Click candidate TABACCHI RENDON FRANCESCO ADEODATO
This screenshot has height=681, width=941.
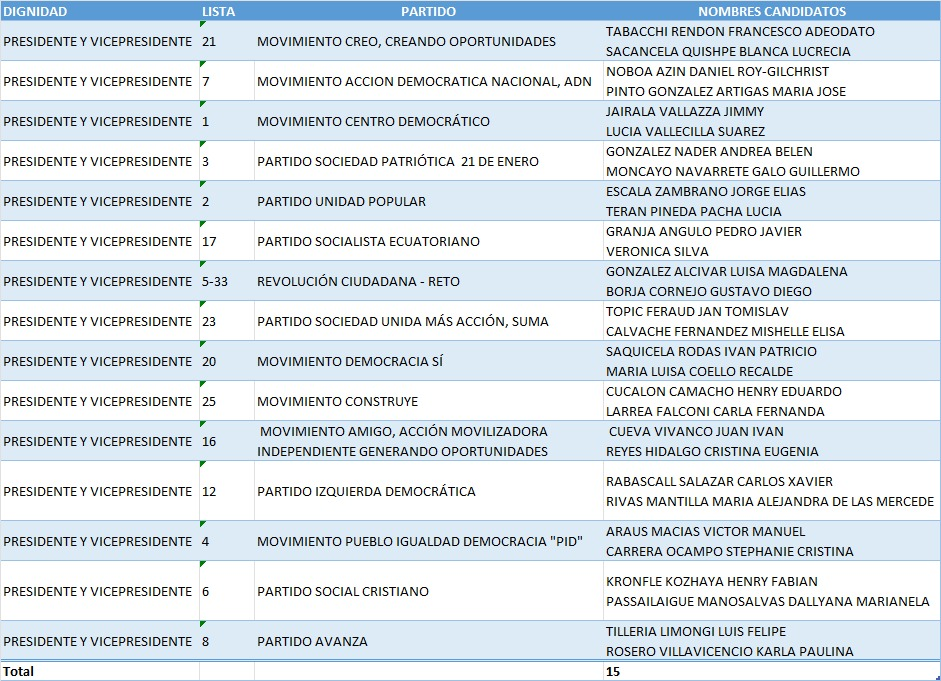740,31
